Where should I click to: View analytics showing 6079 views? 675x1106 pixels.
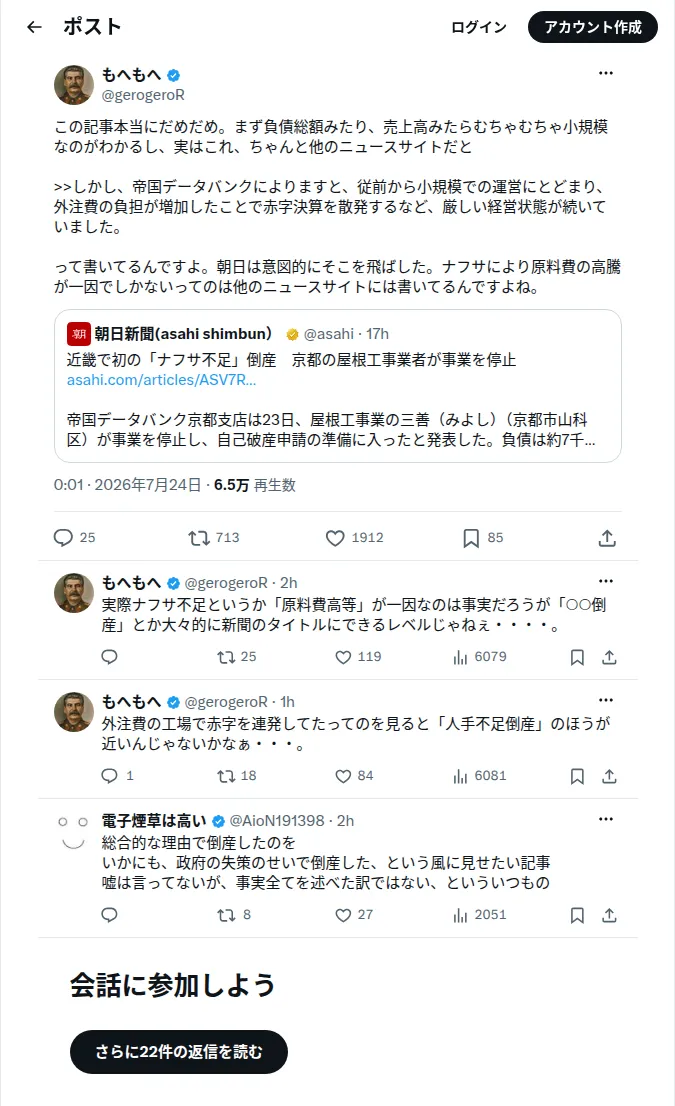(x=480, y=657)
